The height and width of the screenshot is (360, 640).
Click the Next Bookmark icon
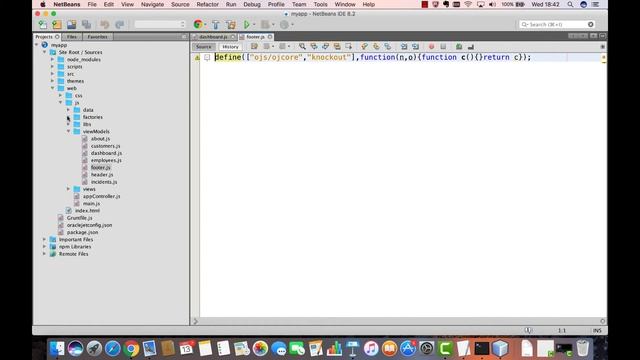pos(376,47)
